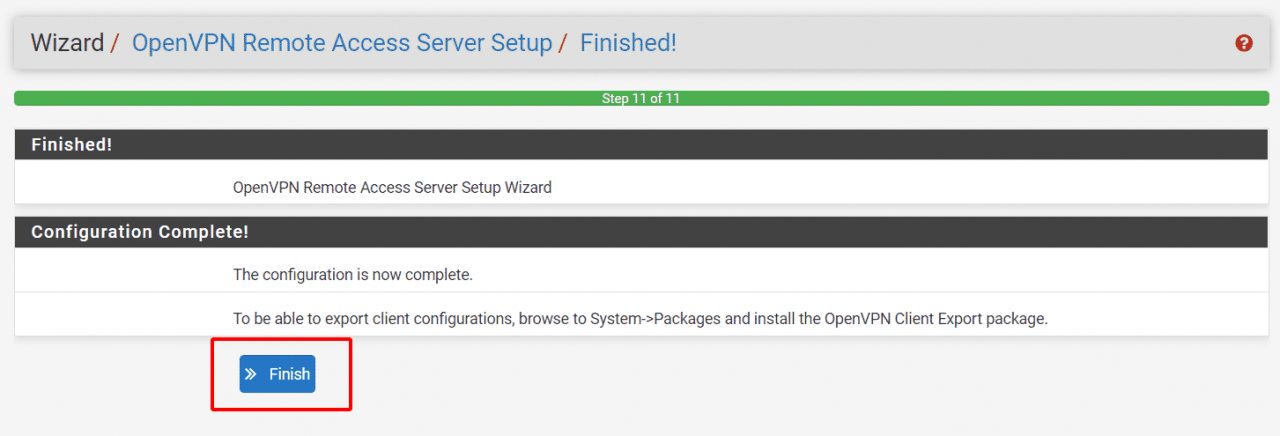Open the red help question mark icon

pyautogui.click(x=1244, y=43)
